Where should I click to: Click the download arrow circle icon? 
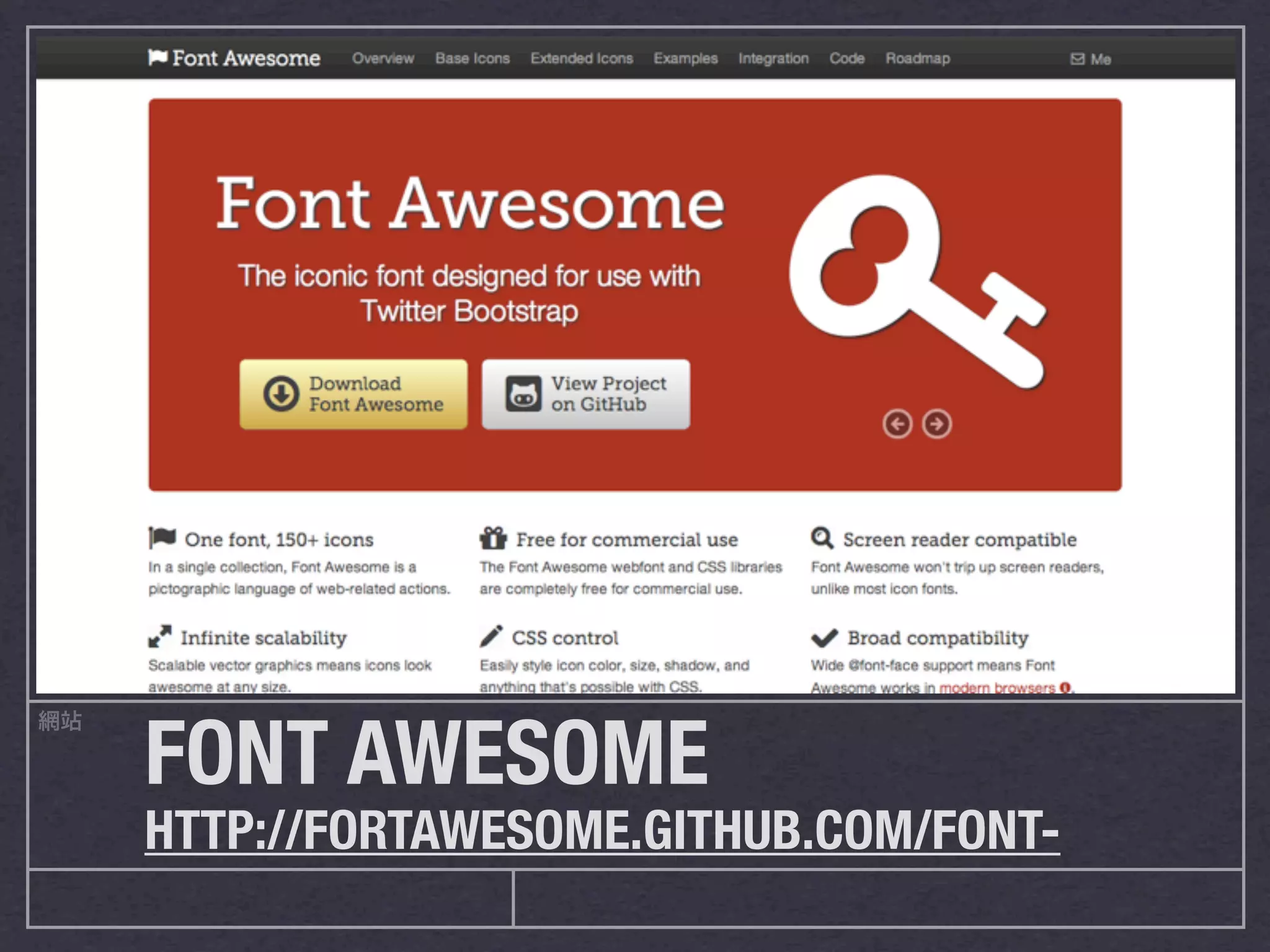click(x=281, y=394)
